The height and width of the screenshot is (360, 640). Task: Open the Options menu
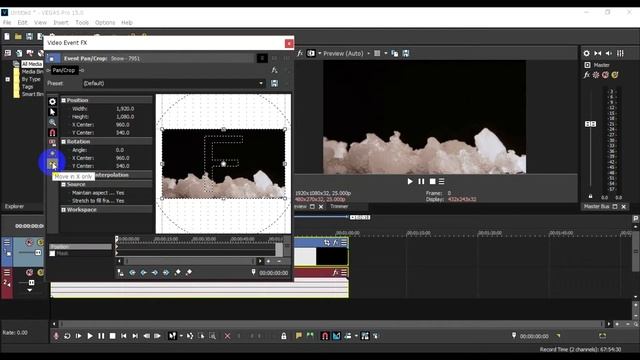click(x=105, y=22)
